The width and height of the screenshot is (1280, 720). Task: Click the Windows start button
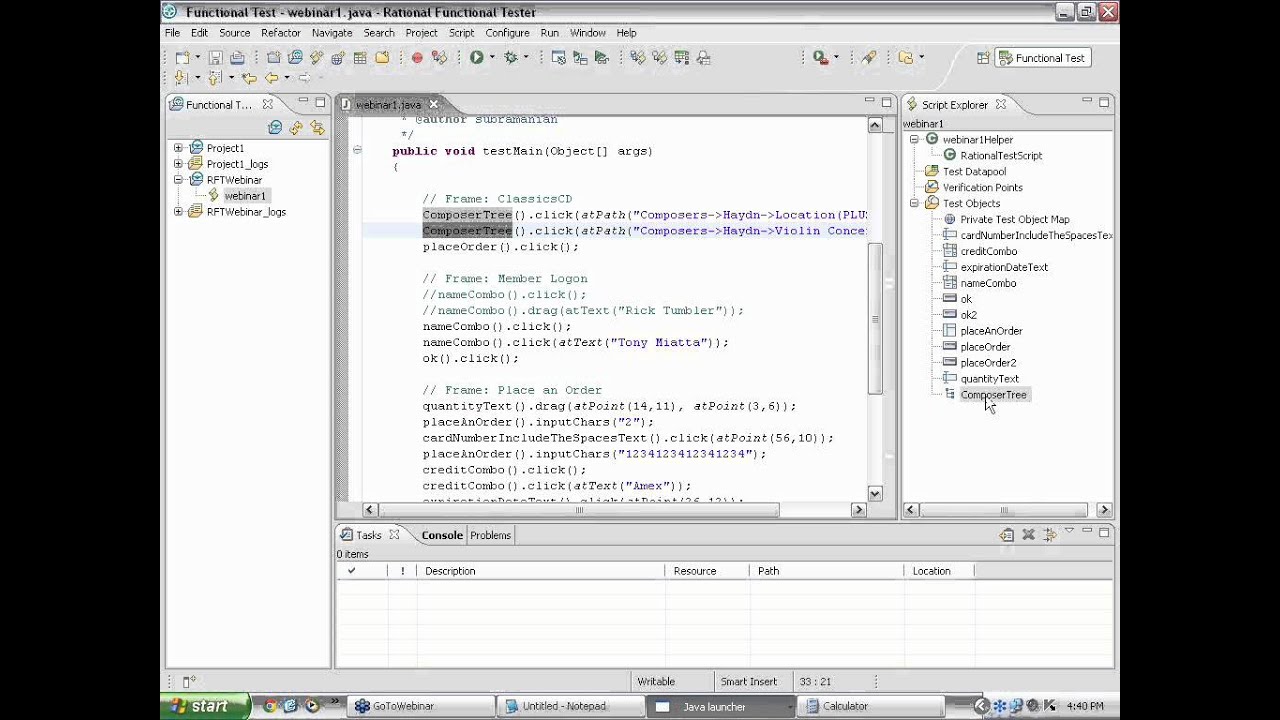(x=205, y=706)
